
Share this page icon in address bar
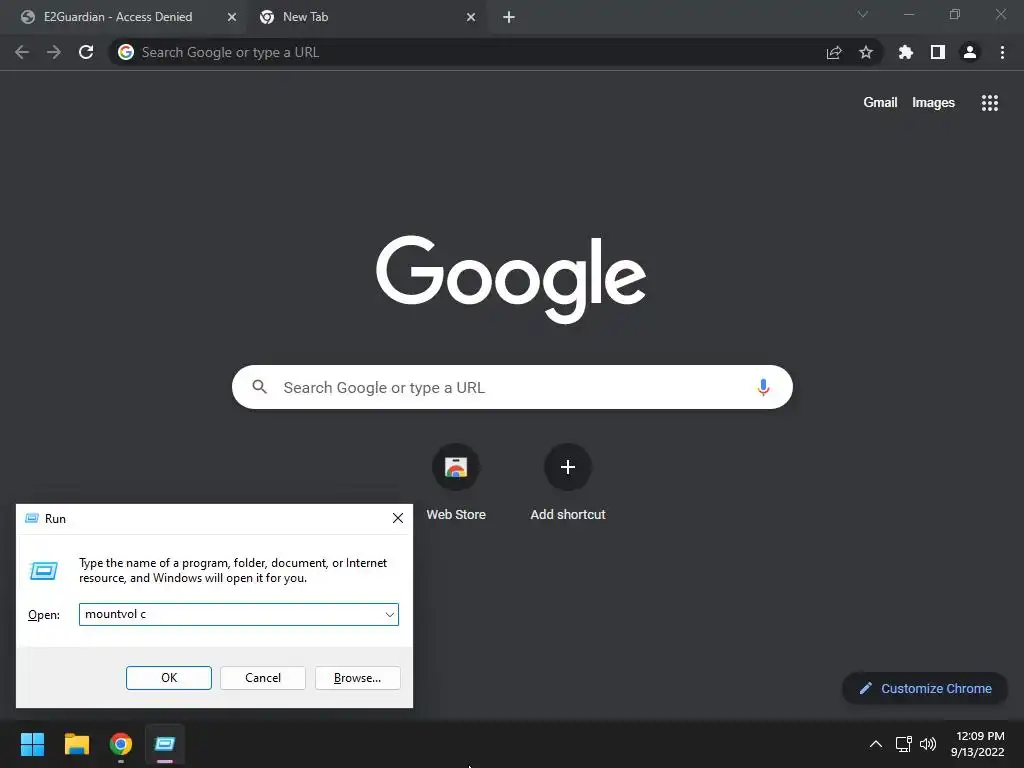[834, 52]
